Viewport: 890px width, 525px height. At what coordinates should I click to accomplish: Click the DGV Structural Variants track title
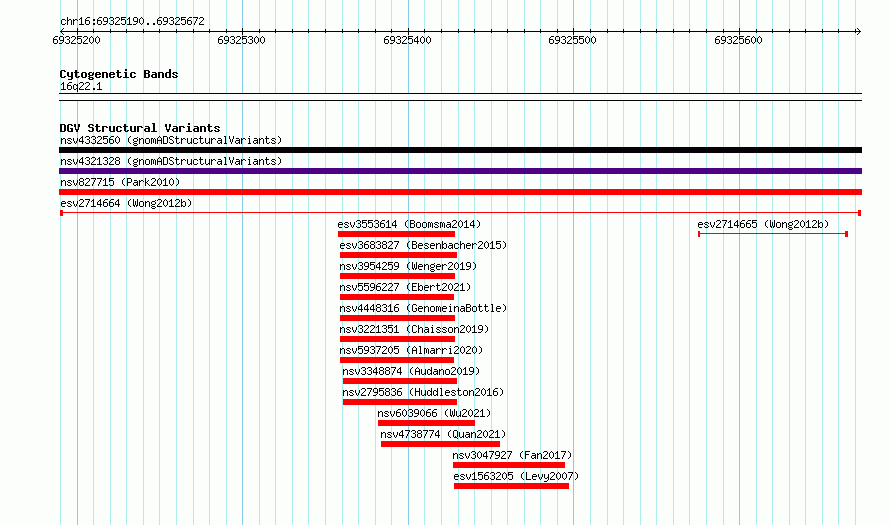coord(140,128)
